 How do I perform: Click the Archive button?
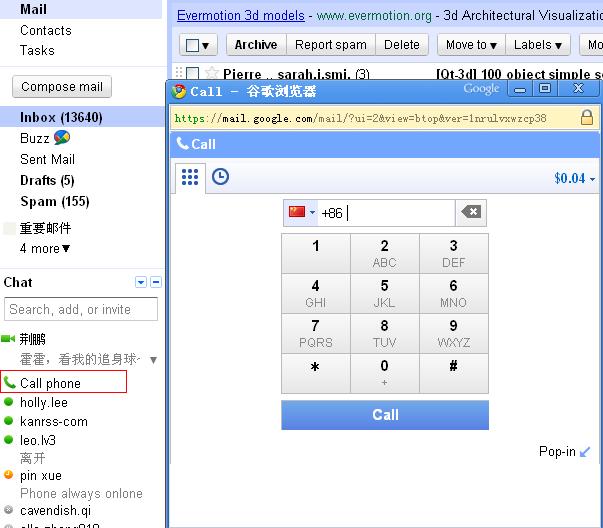click(256, 45)
